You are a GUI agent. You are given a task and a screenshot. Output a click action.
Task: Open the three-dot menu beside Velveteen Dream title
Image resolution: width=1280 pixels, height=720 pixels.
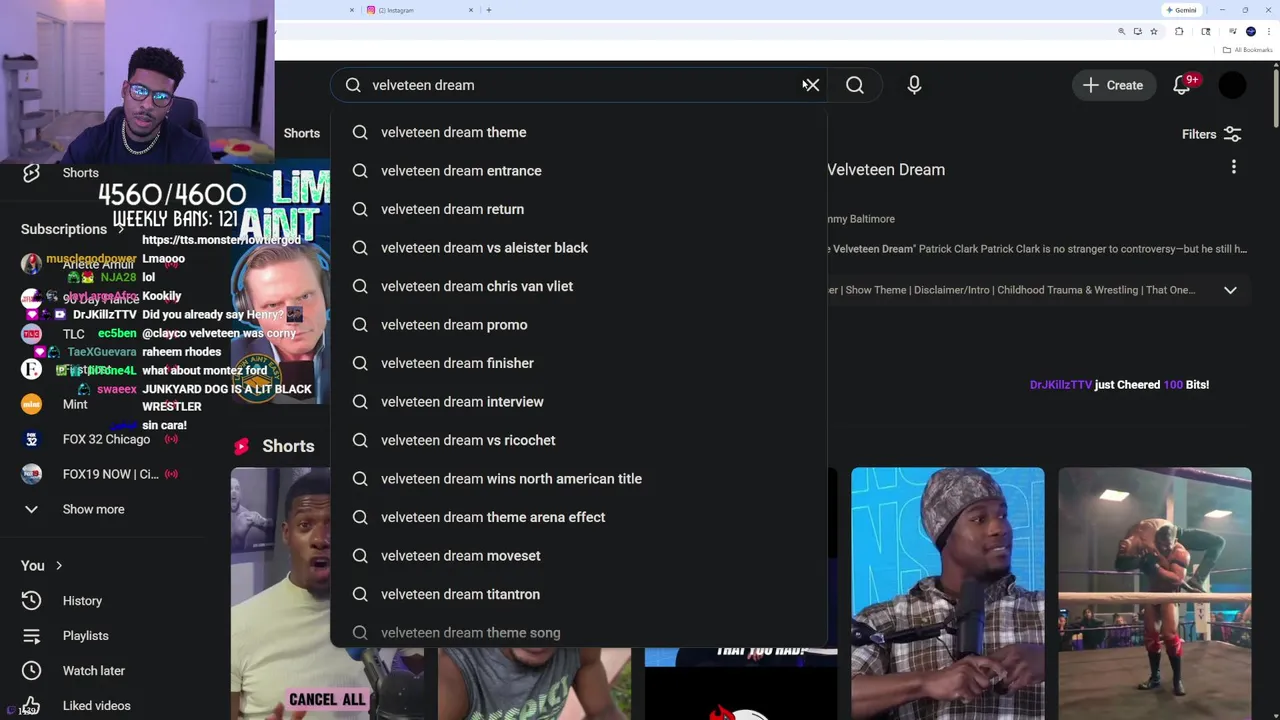[1234, 167]
